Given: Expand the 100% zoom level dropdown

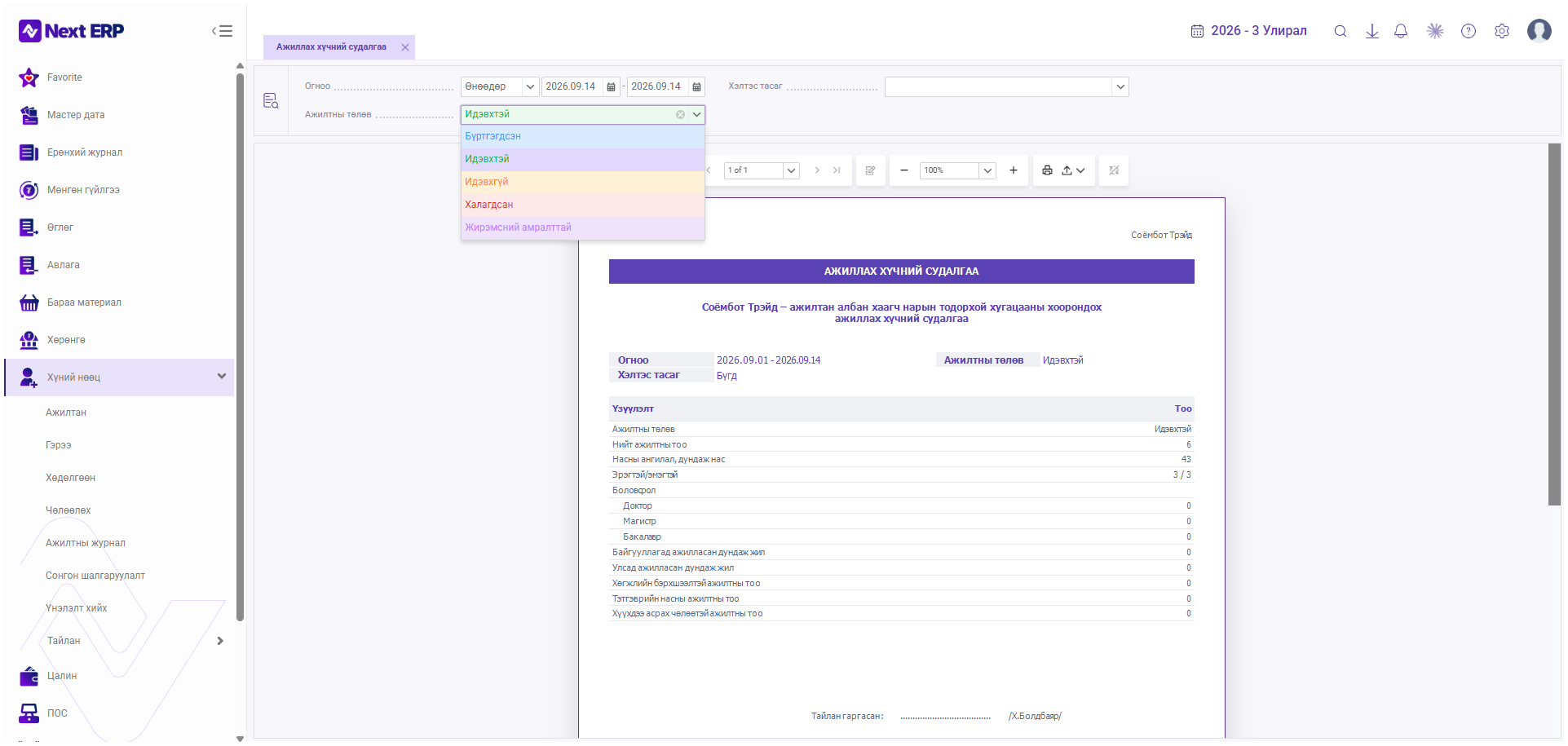Looking at the screenshot, I should point(988,170).
